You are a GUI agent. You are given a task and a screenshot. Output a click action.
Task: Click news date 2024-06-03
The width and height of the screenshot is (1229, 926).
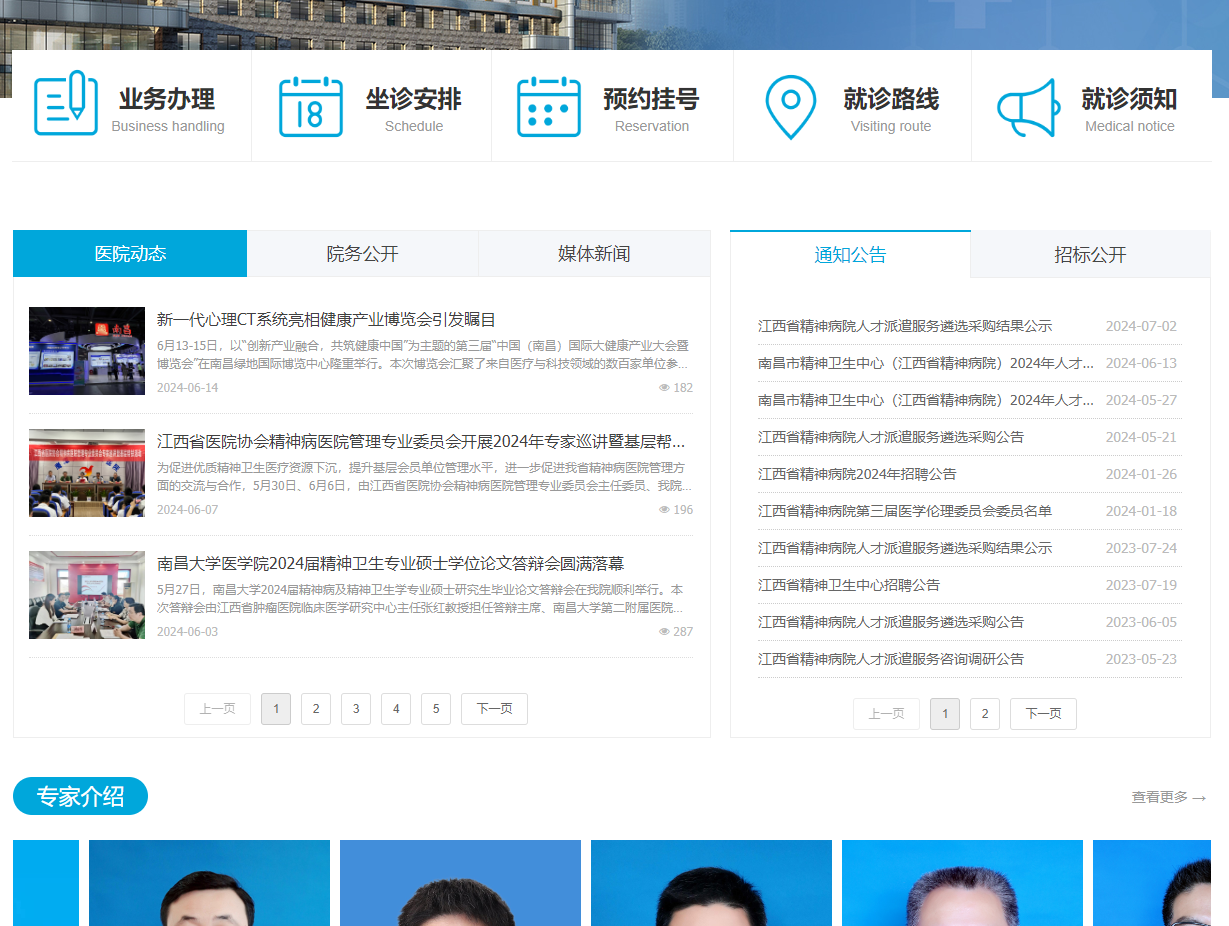tap(187, 632)
